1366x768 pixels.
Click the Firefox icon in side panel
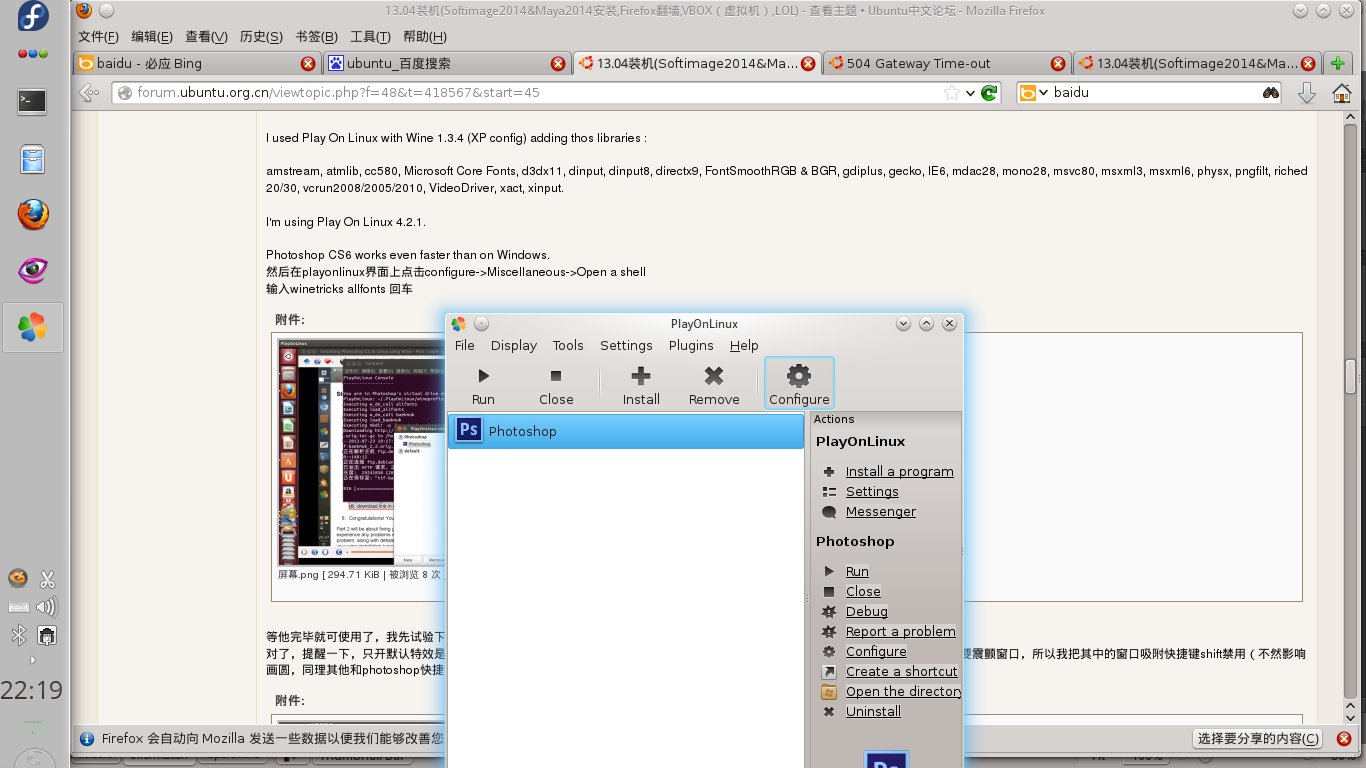click(33, 213)
